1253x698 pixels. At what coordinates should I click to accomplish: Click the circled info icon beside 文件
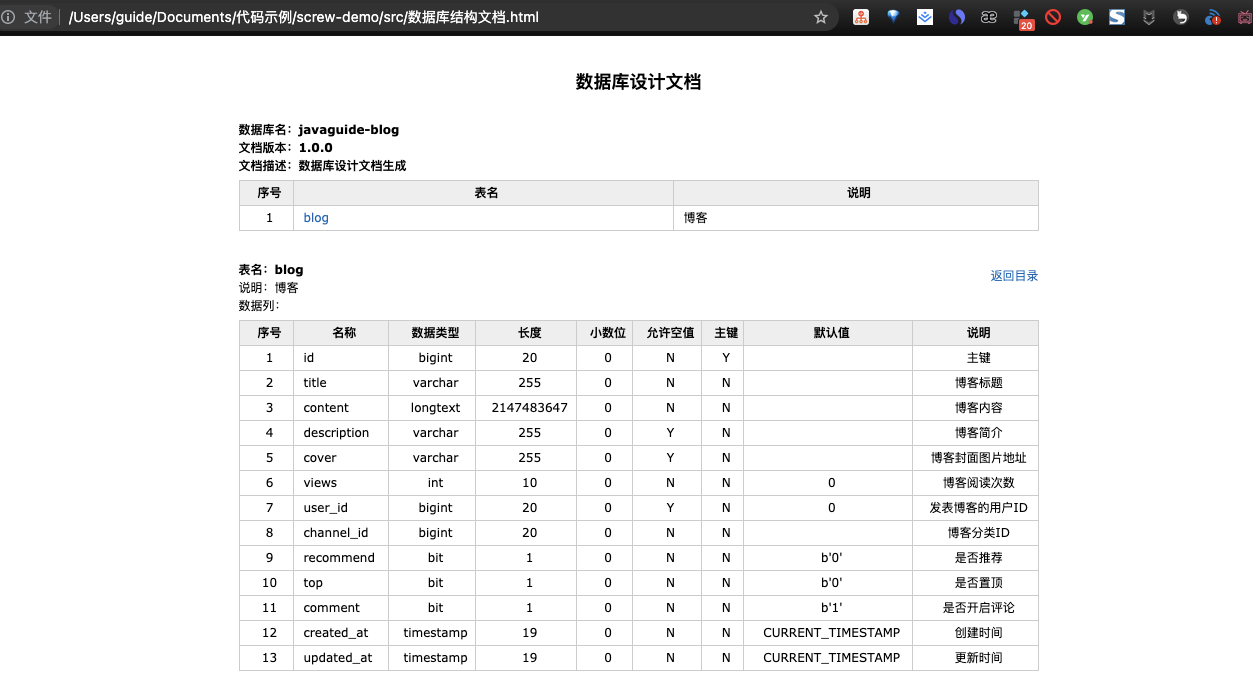pos(10,17)
